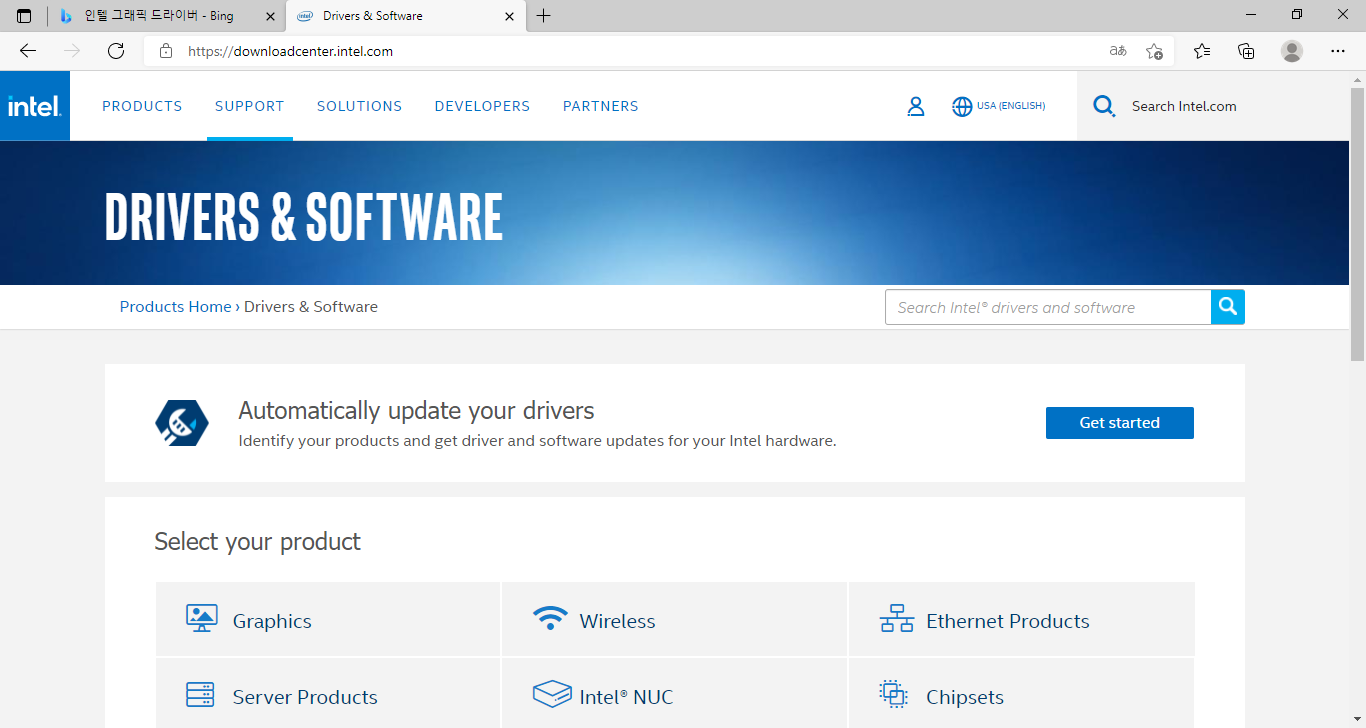The width and height of the screenshot is (1366, 728).
Task: Select the Ethernet Products link
Action: pos(1008,621)
